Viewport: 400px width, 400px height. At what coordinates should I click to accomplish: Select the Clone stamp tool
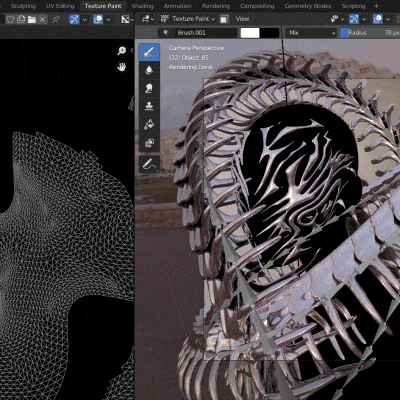tap(149, 106)
